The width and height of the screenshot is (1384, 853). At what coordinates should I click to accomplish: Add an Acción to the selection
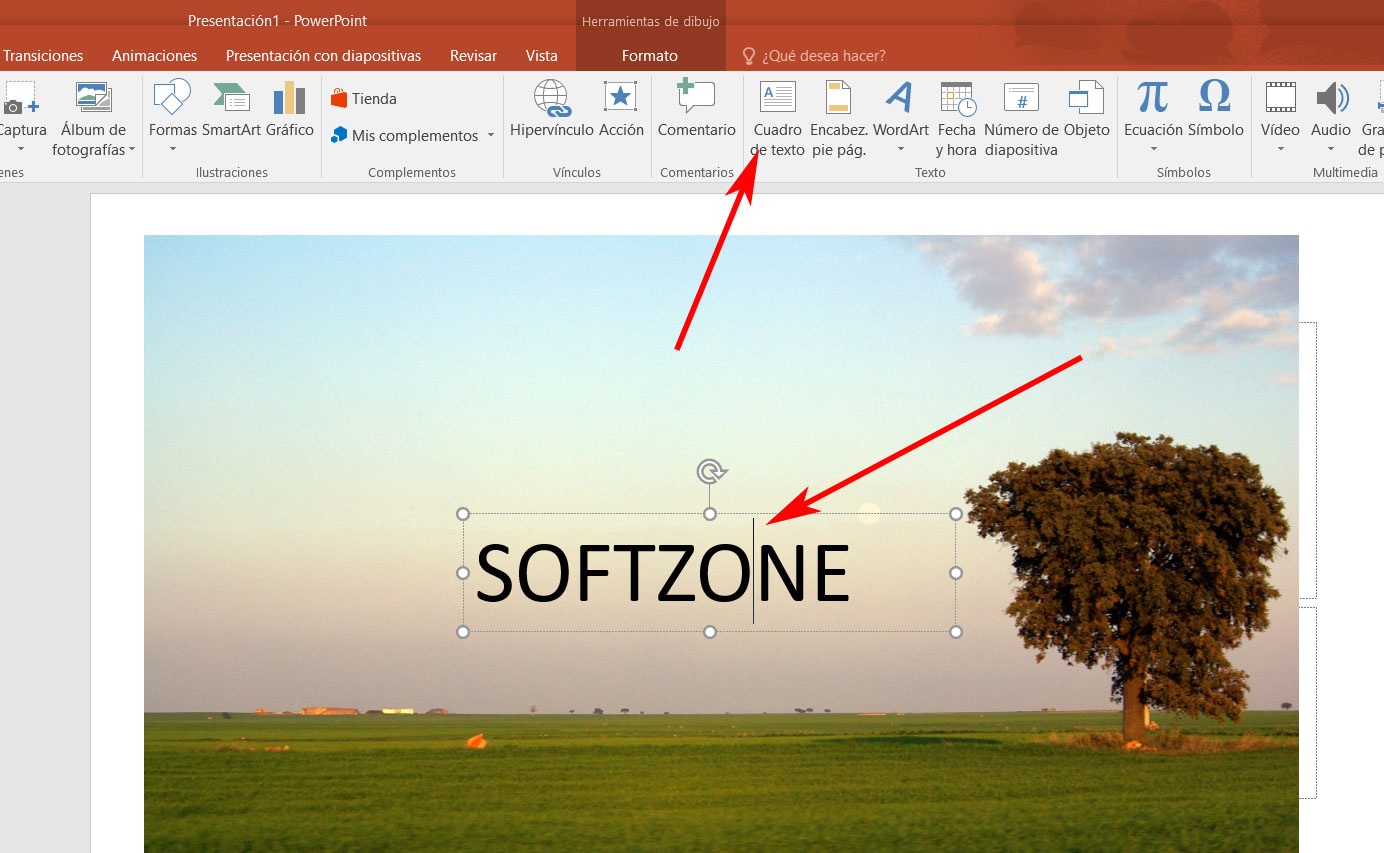click(621, 110)
